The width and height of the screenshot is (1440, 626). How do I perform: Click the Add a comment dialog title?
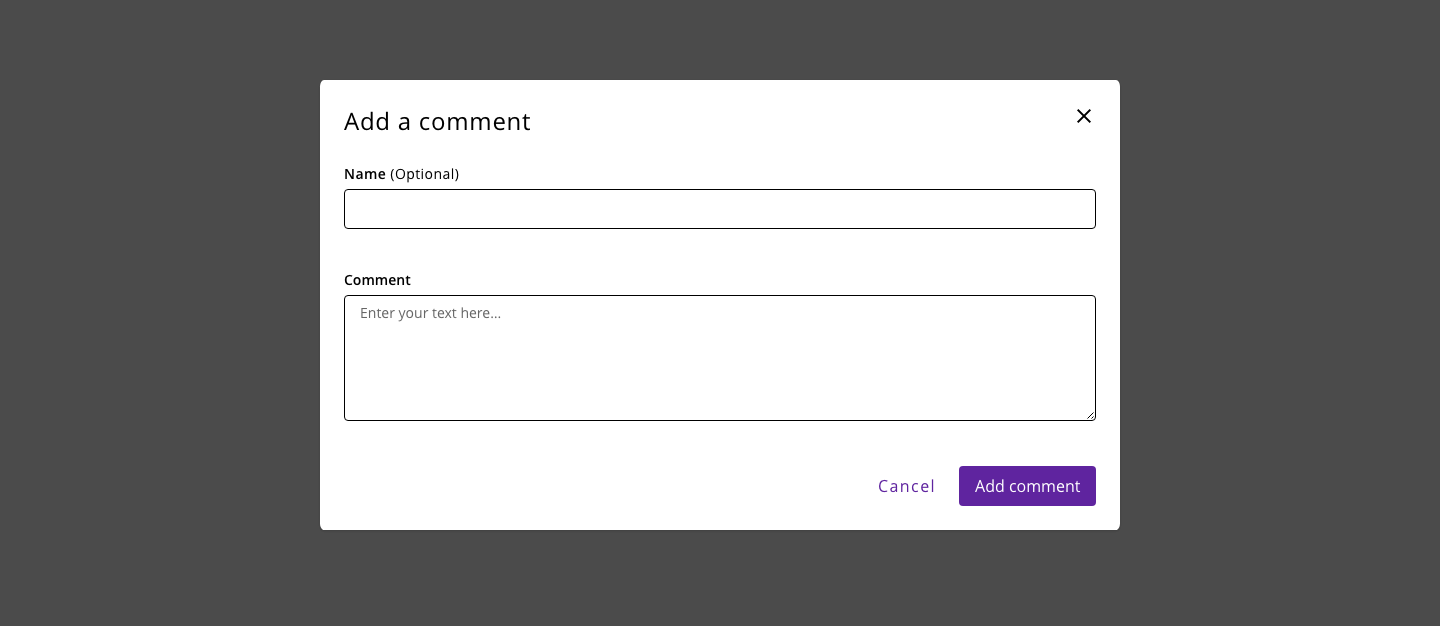(x=437, y=121)
